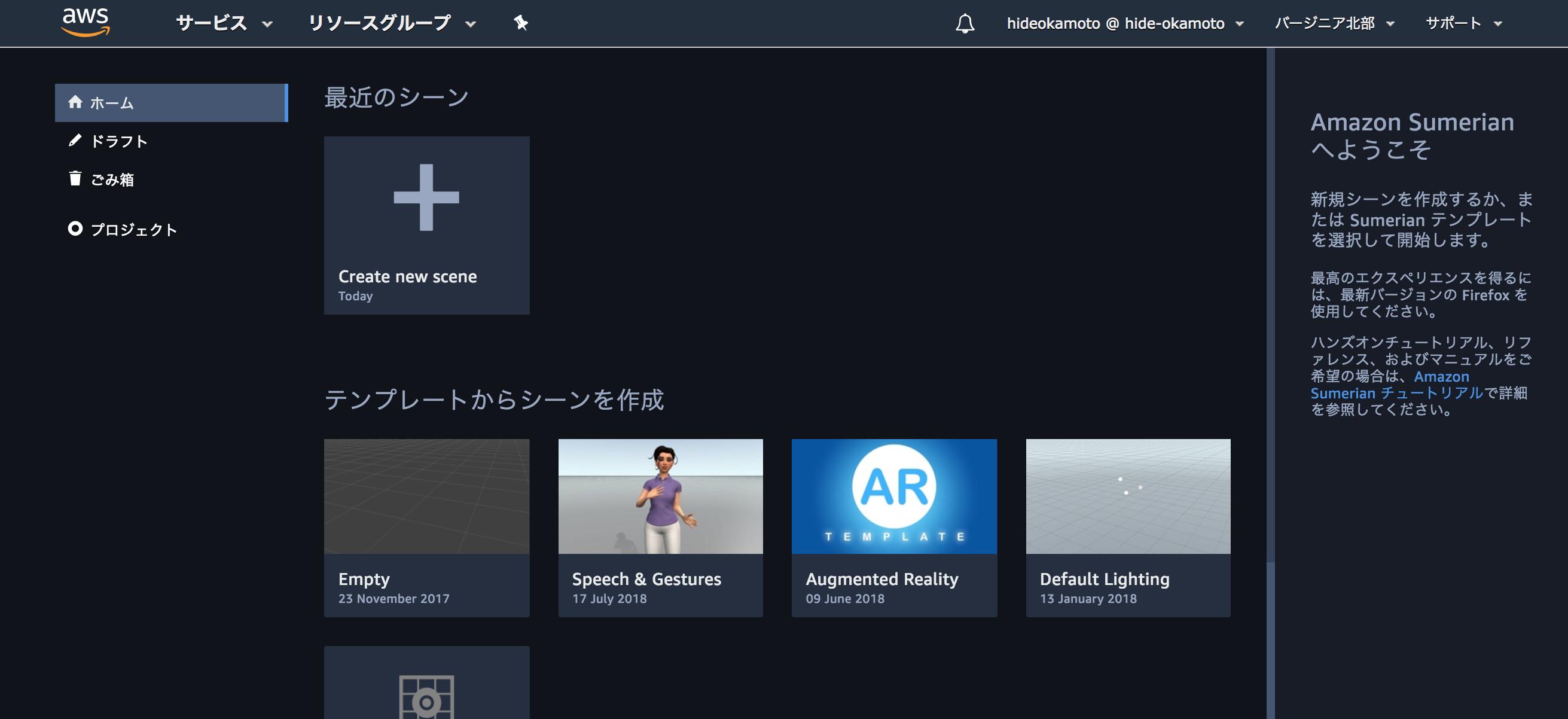Click the 23 November 2017 date

(394, 598)
